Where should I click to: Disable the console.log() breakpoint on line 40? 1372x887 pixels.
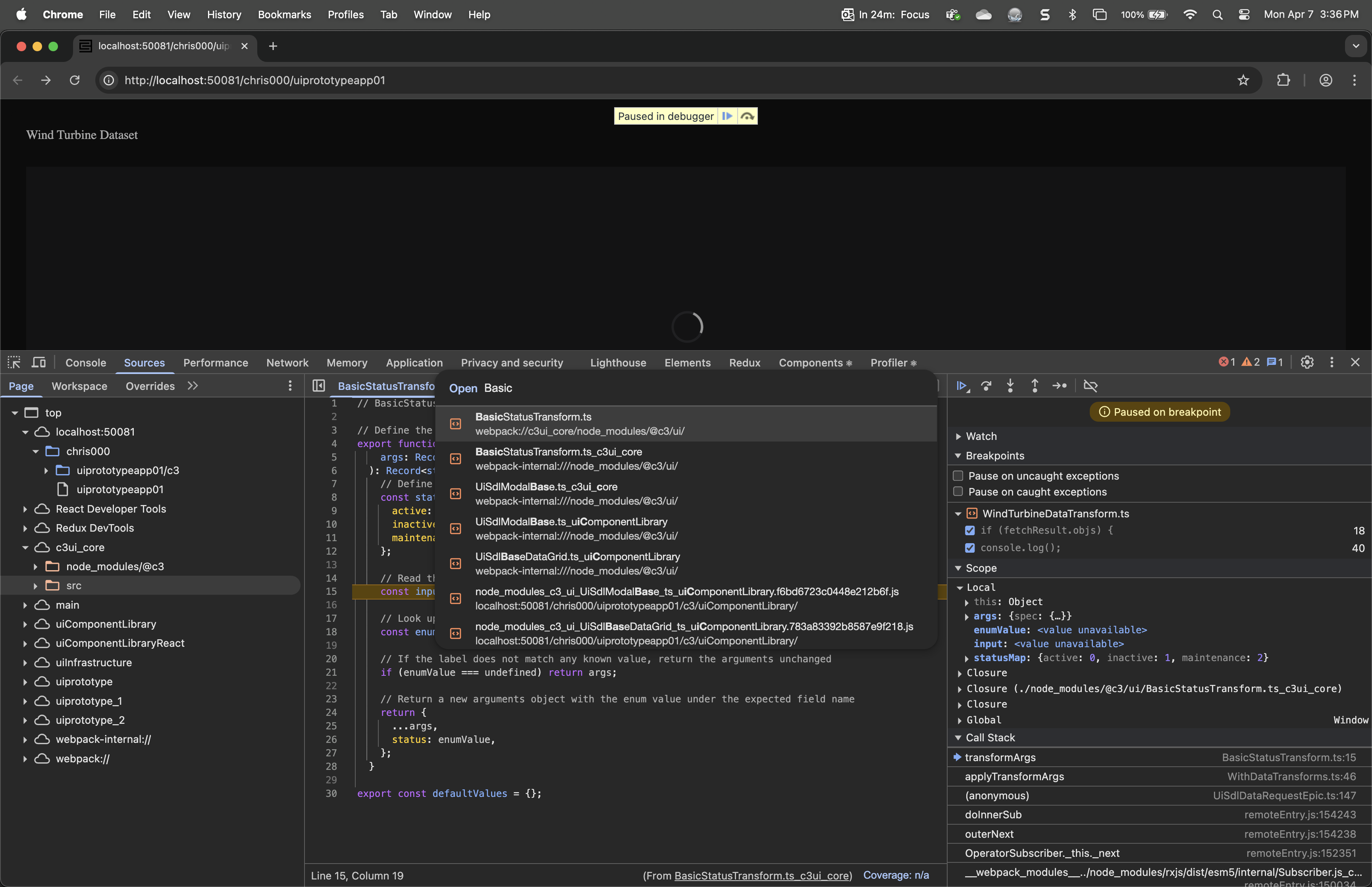pos(970,548)
